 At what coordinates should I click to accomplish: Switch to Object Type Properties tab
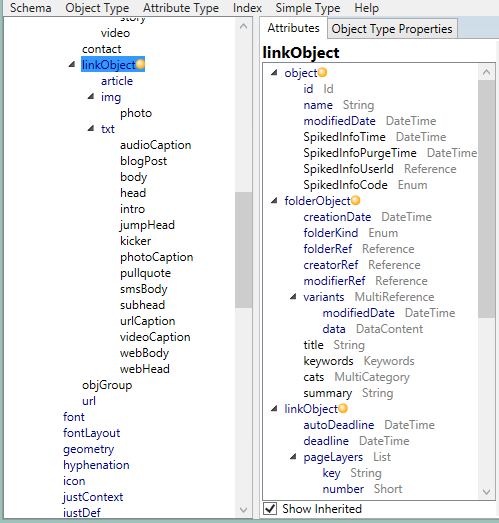pos(392,29)
